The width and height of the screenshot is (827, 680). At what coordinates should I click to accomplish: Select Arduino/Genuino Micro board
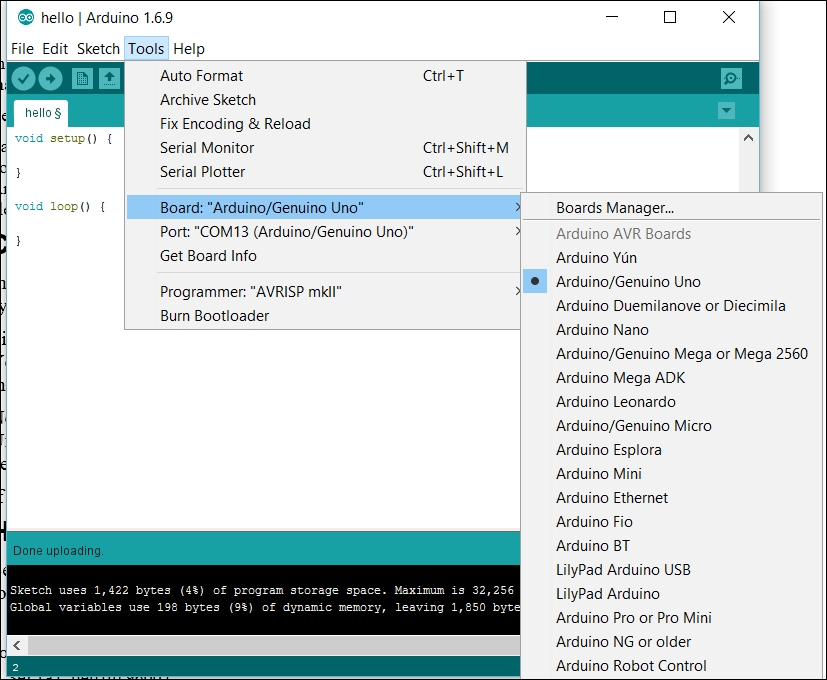coord(671,426)
